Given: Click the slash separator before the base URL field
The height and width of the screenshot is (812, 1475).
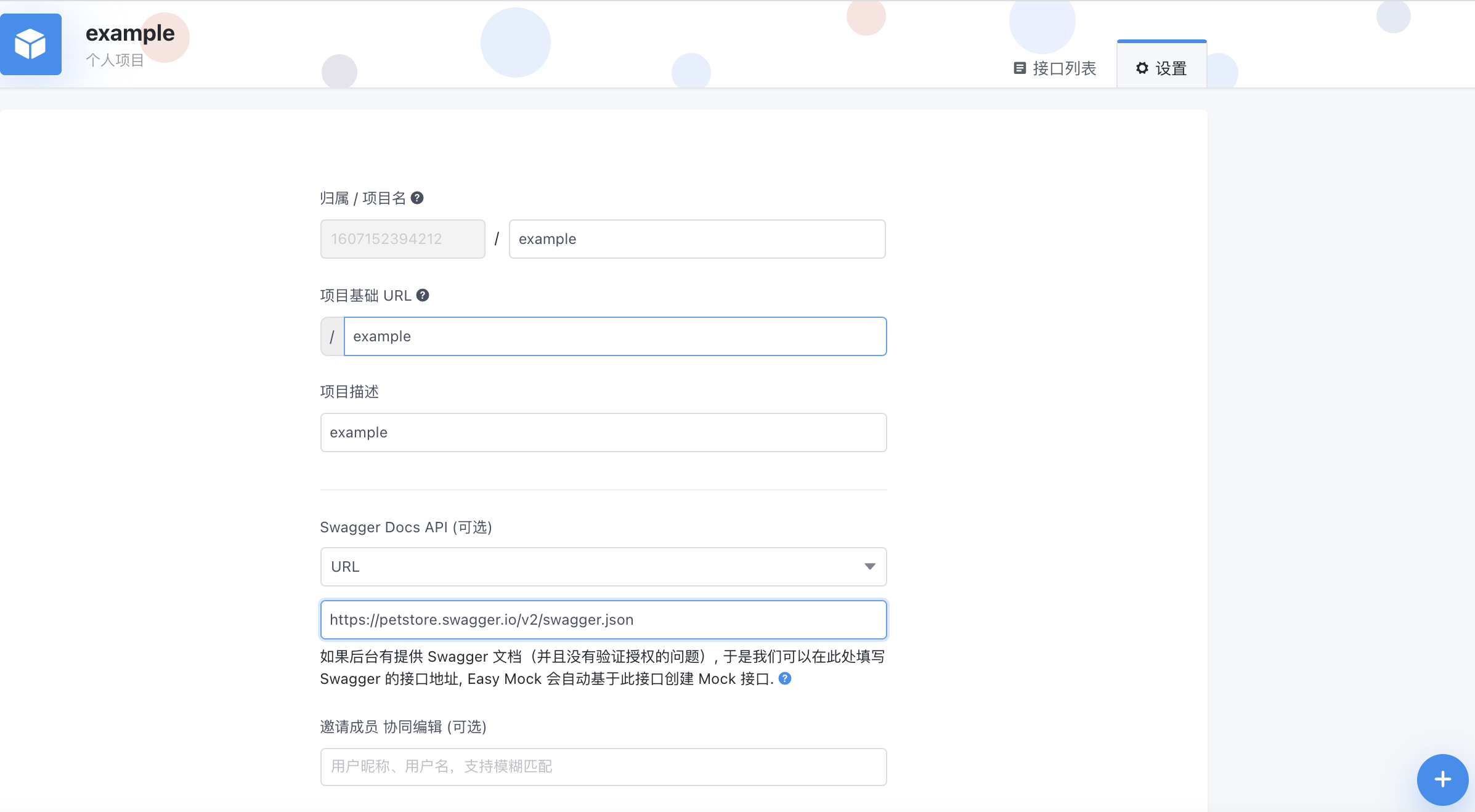Looking at the screenshot, I should 332,336.
